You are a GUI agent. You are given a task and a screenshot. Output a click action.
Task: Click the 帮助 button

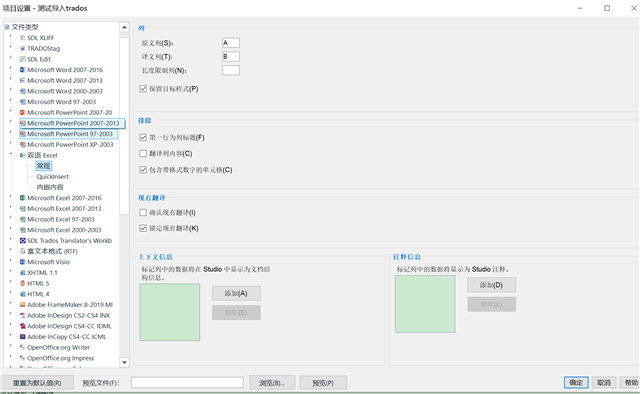click(x=631, y=383)
